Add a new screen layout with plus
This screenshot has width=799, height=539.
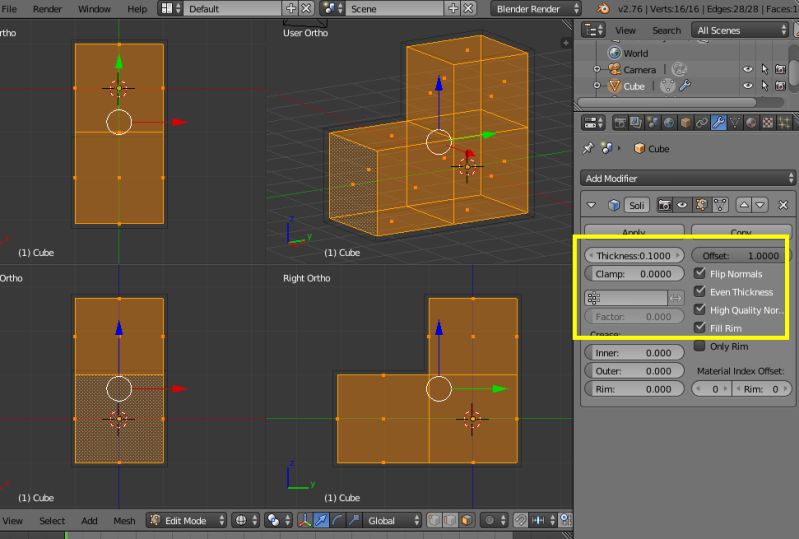291,9
